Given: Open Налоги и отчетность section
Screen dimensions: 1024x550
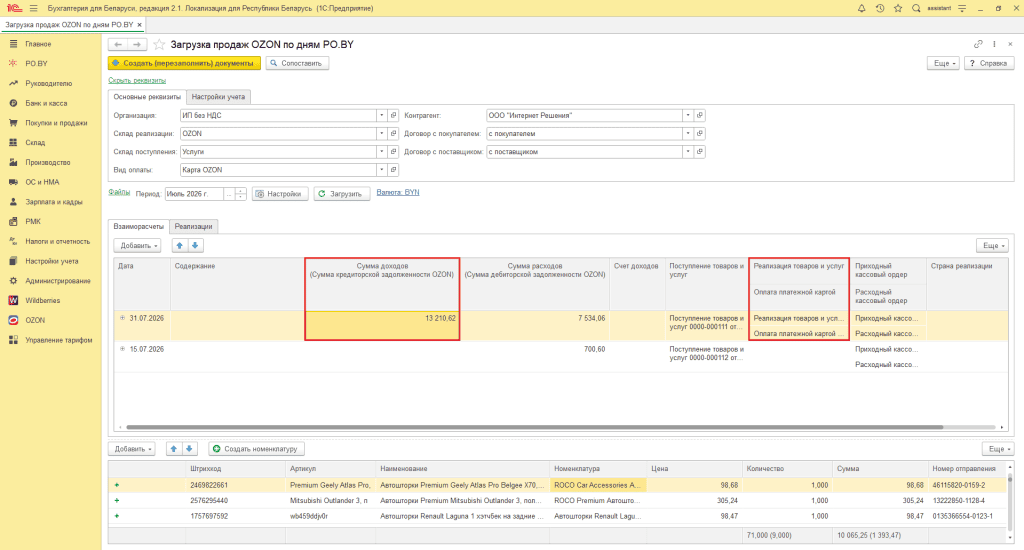Looking at the screenshot, I should 57,241.
